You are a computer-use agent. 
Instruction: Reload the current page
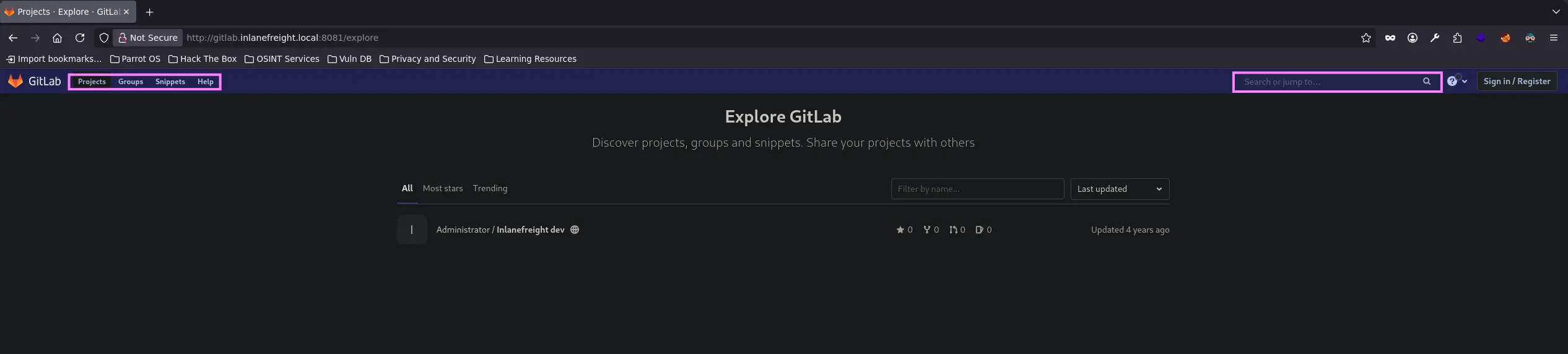pos(80,38)
